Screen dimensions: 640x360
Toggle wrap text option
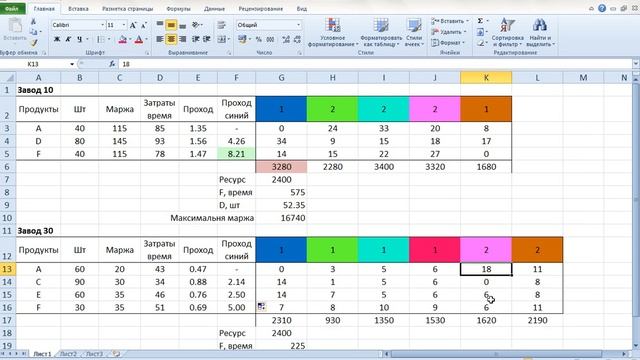[x=222, y=25]
